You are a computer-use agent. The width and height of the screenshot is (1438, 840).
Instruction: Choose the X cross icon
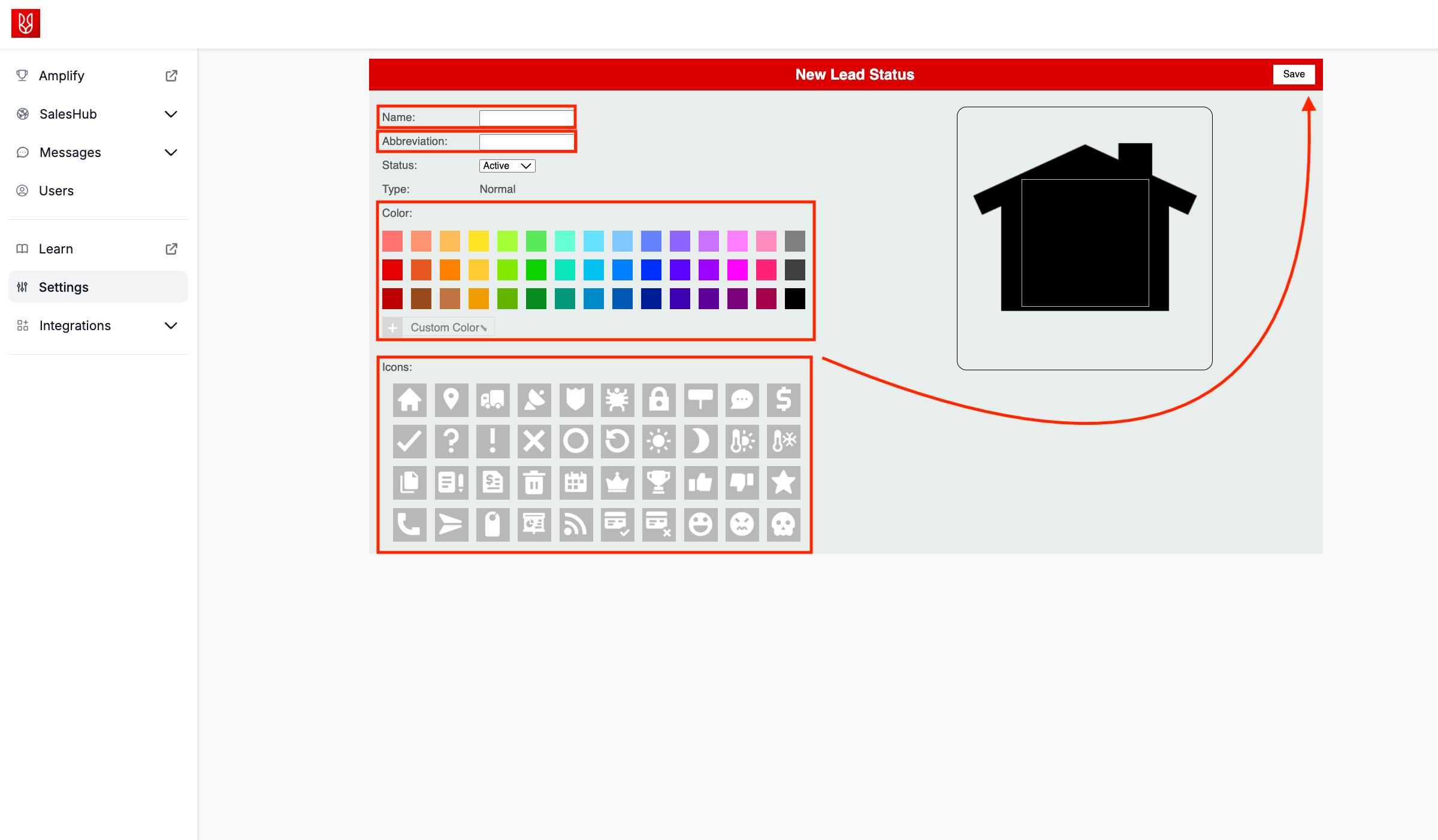tap(534, 442)
